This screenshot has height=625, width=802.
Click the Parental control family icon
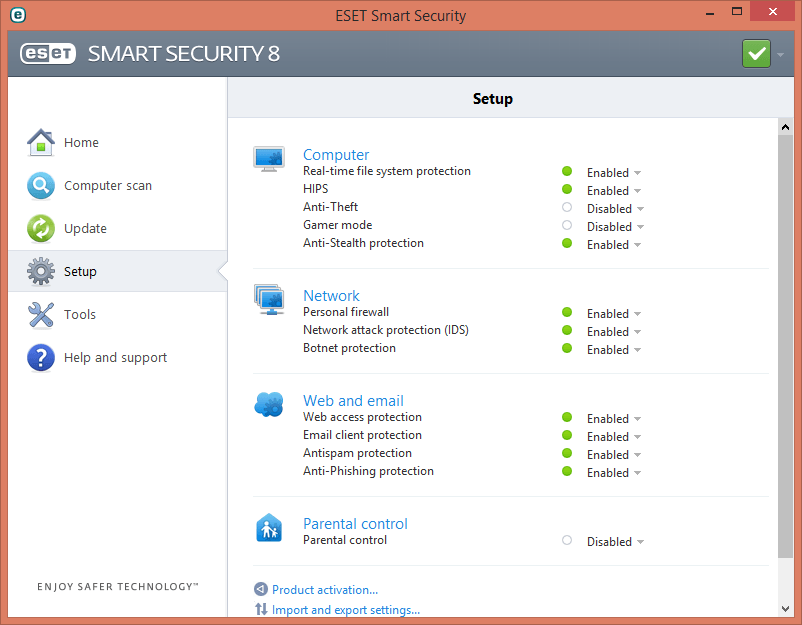[x=269, y=528]
